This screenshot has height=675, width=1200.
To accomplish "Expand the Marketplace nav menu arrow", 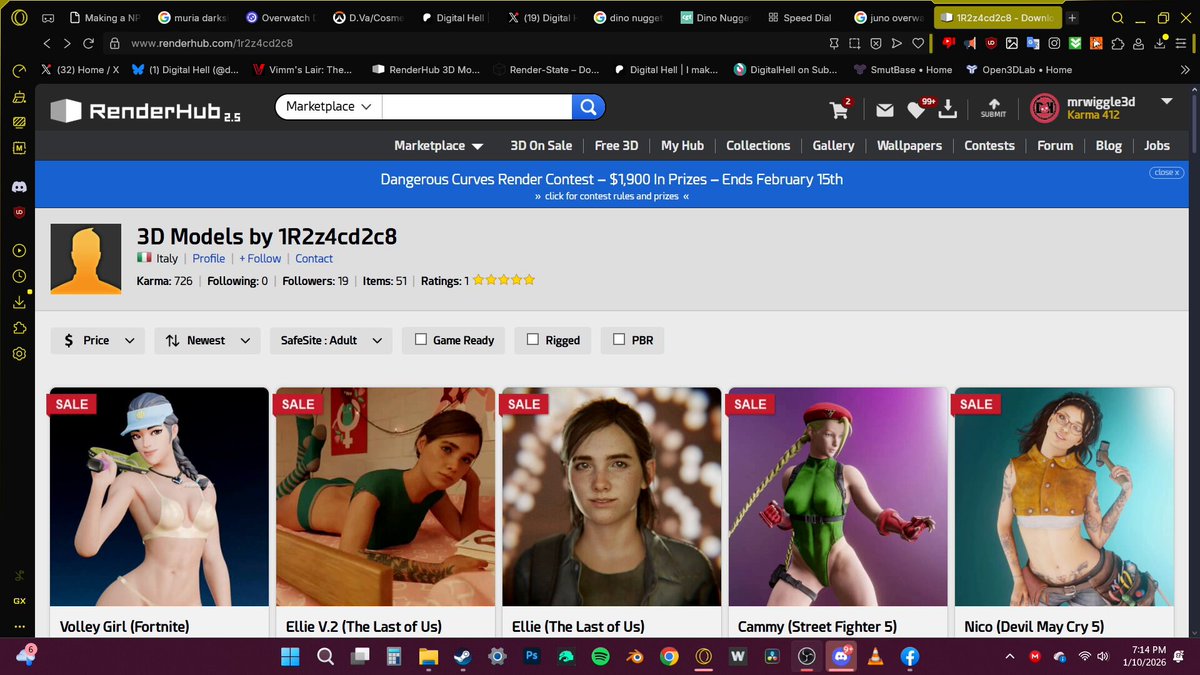I will point(477,146).
